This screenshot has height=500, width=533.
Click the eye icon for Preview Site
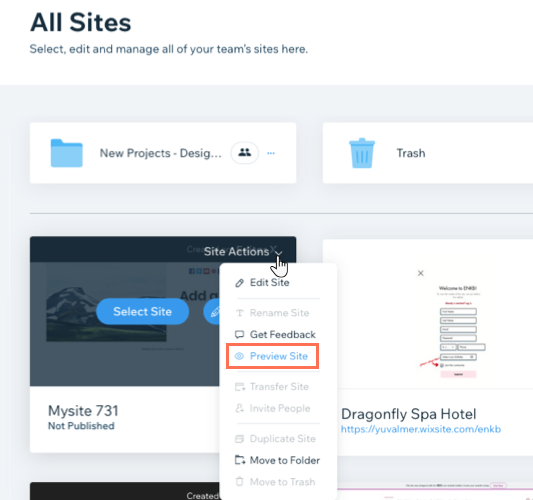coord(239,356)
